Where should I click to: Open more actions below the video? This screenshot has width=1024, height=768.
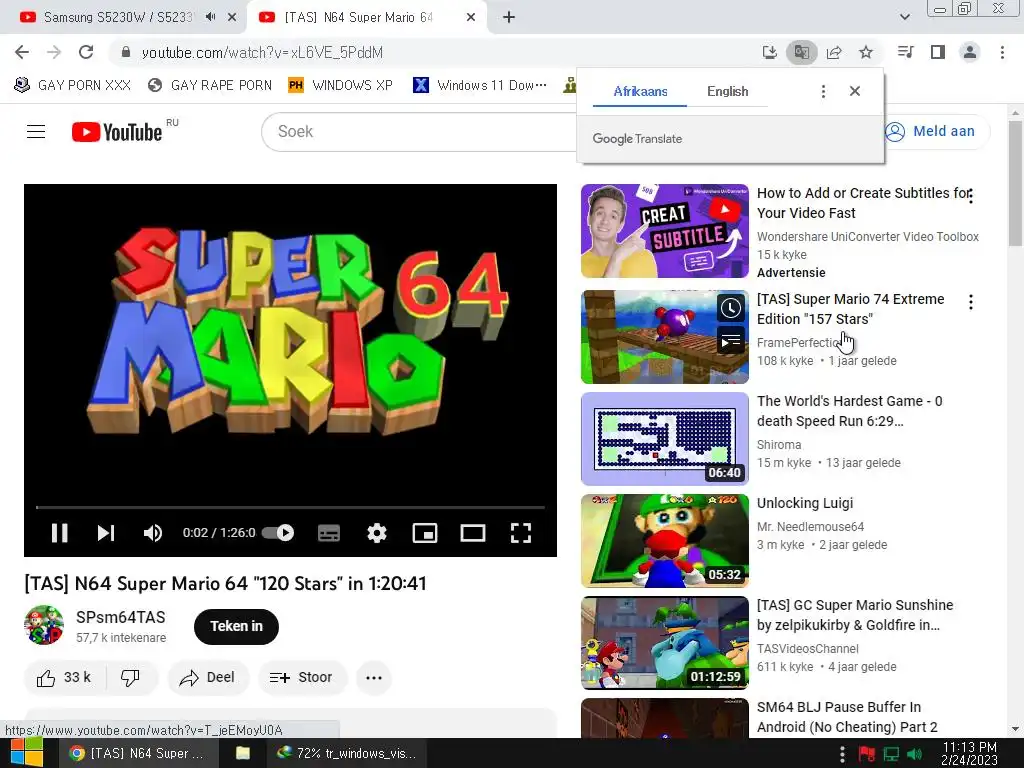pos(374,677)
